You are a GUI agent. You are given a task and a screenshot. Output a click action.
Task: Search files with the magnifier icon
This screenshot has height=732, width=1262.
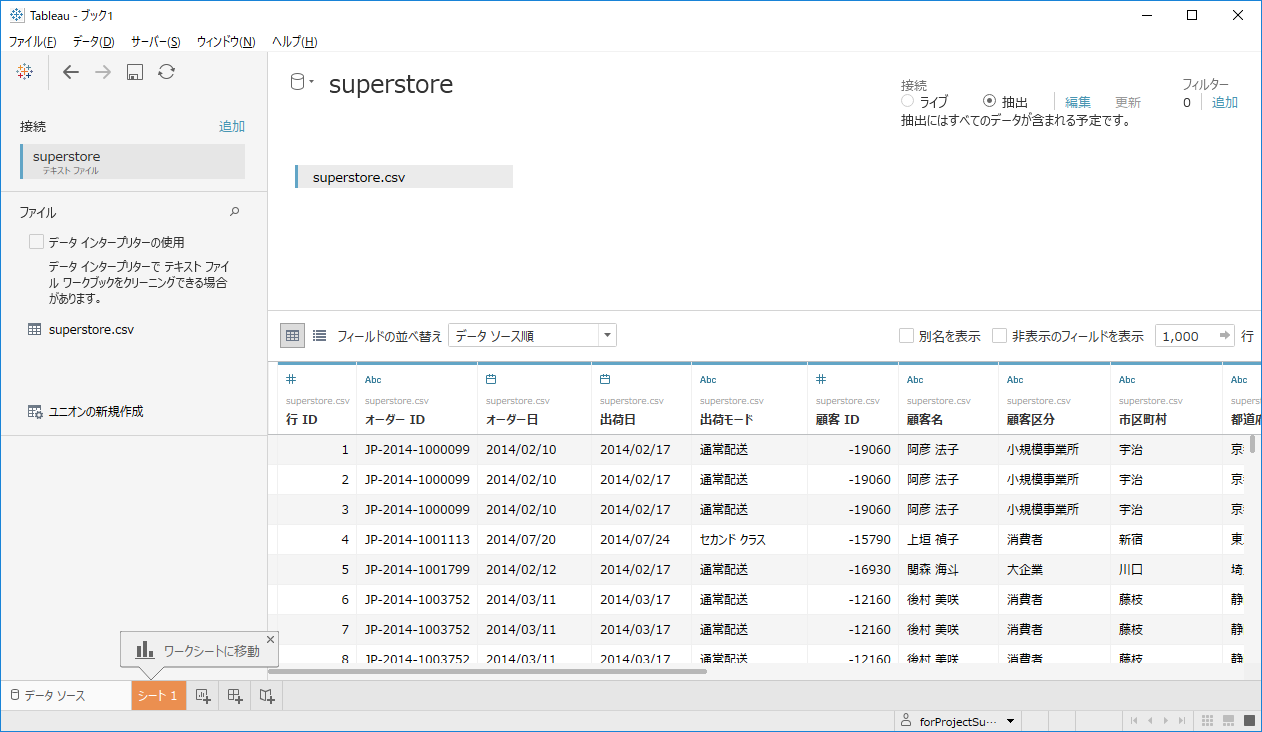pos(235,212)
